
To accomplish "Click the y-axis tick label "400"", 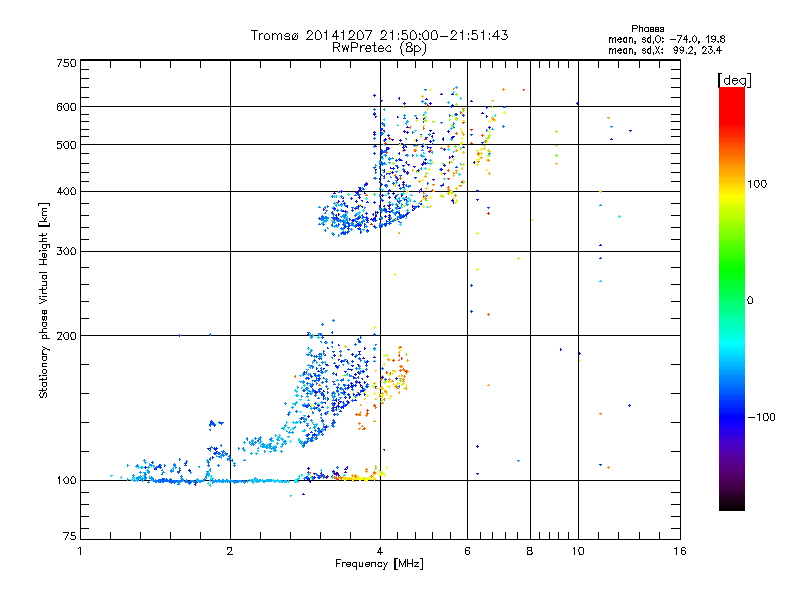I will click(x=66, y=192).
